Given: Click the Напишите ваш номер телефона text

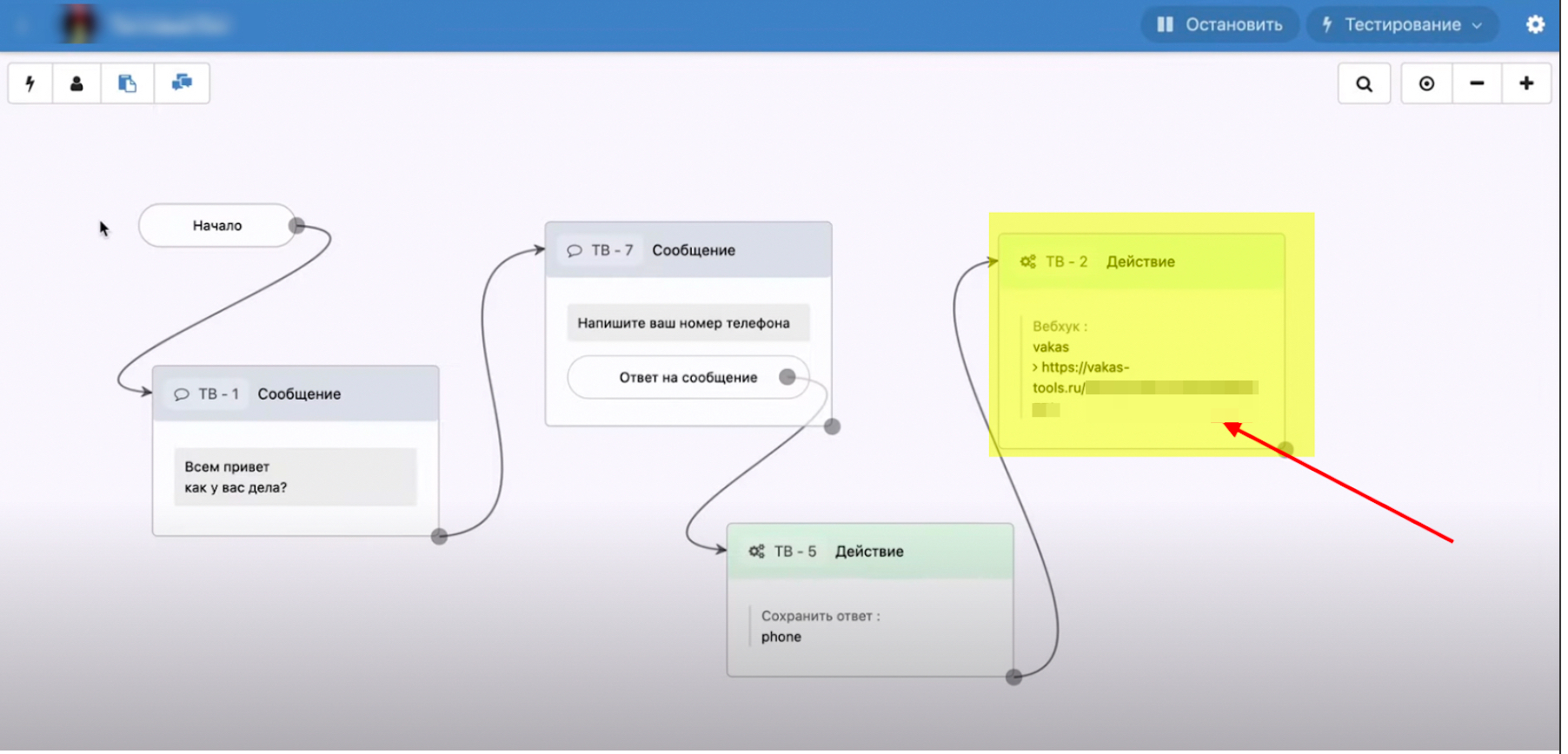Looking at the screenshot, I should coord(683,323).
